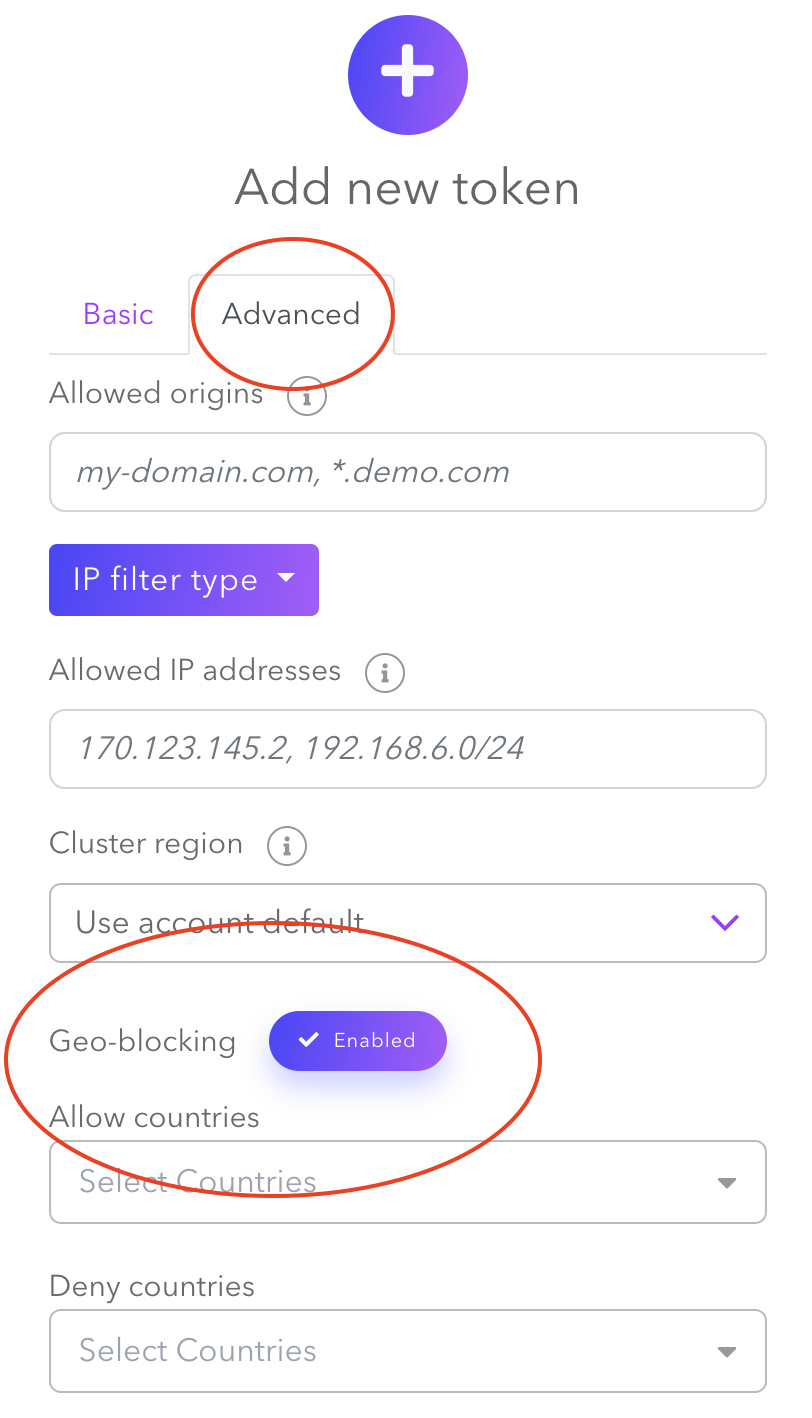Click the Geo-blocking label text
Screen dimensions: 812x1418
(142, 1042)
